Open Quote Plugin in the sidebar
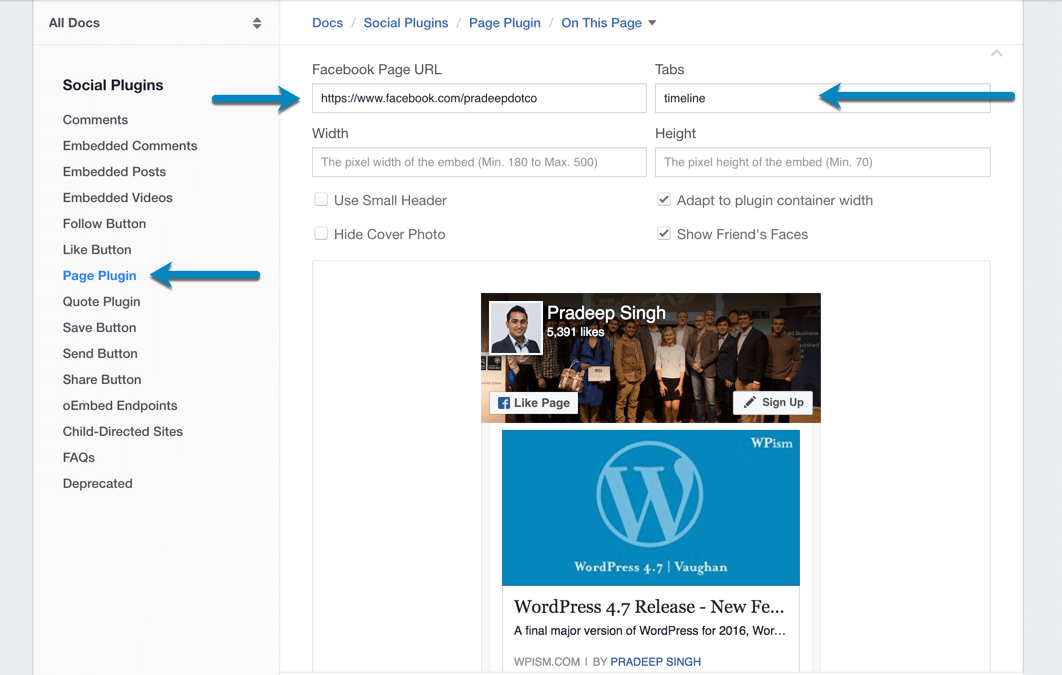This screenshot has height=675, width=1062. coord(102,301)
